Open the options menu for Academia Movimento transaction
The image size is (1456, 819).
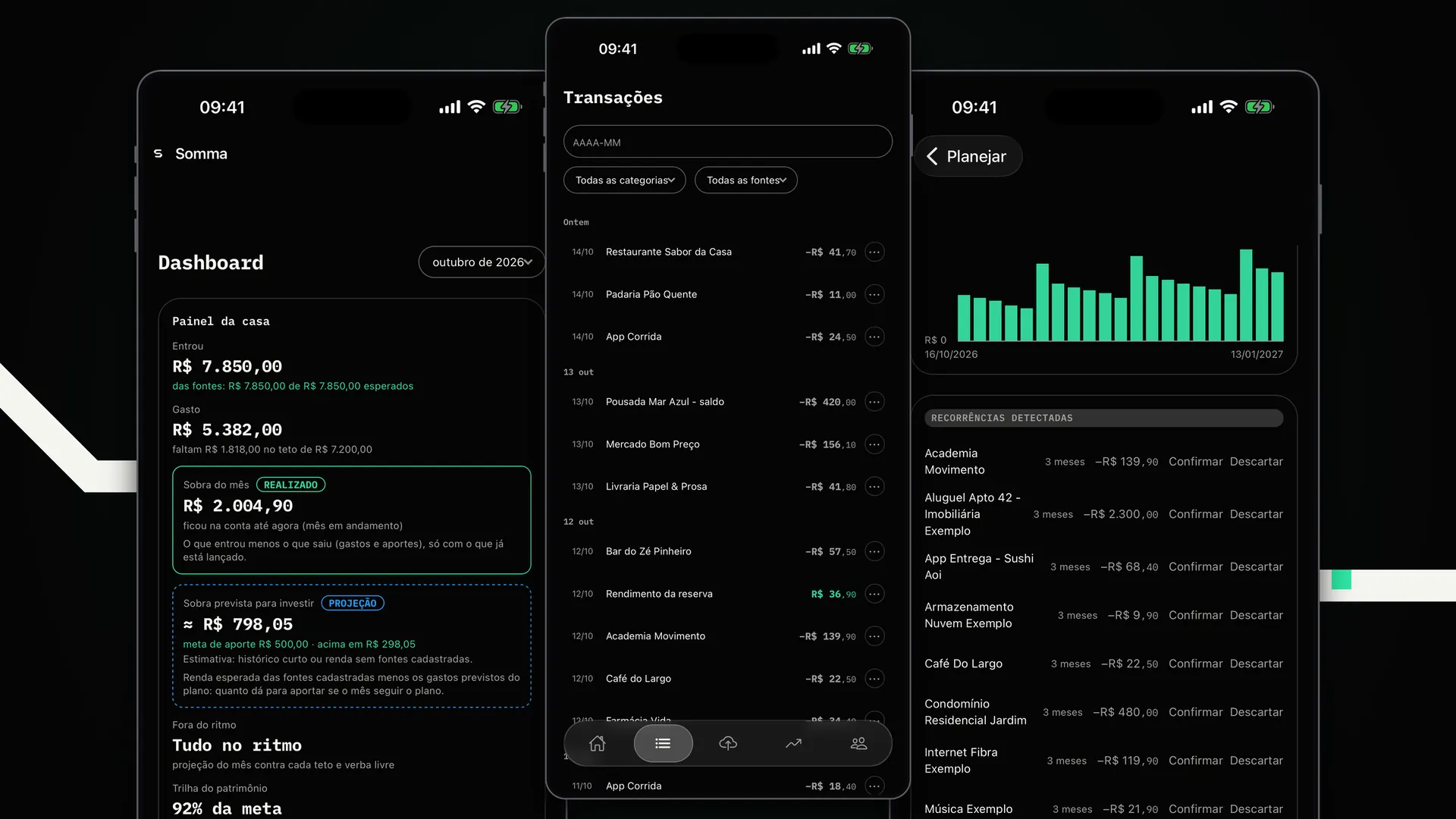[x=874, y=636]
